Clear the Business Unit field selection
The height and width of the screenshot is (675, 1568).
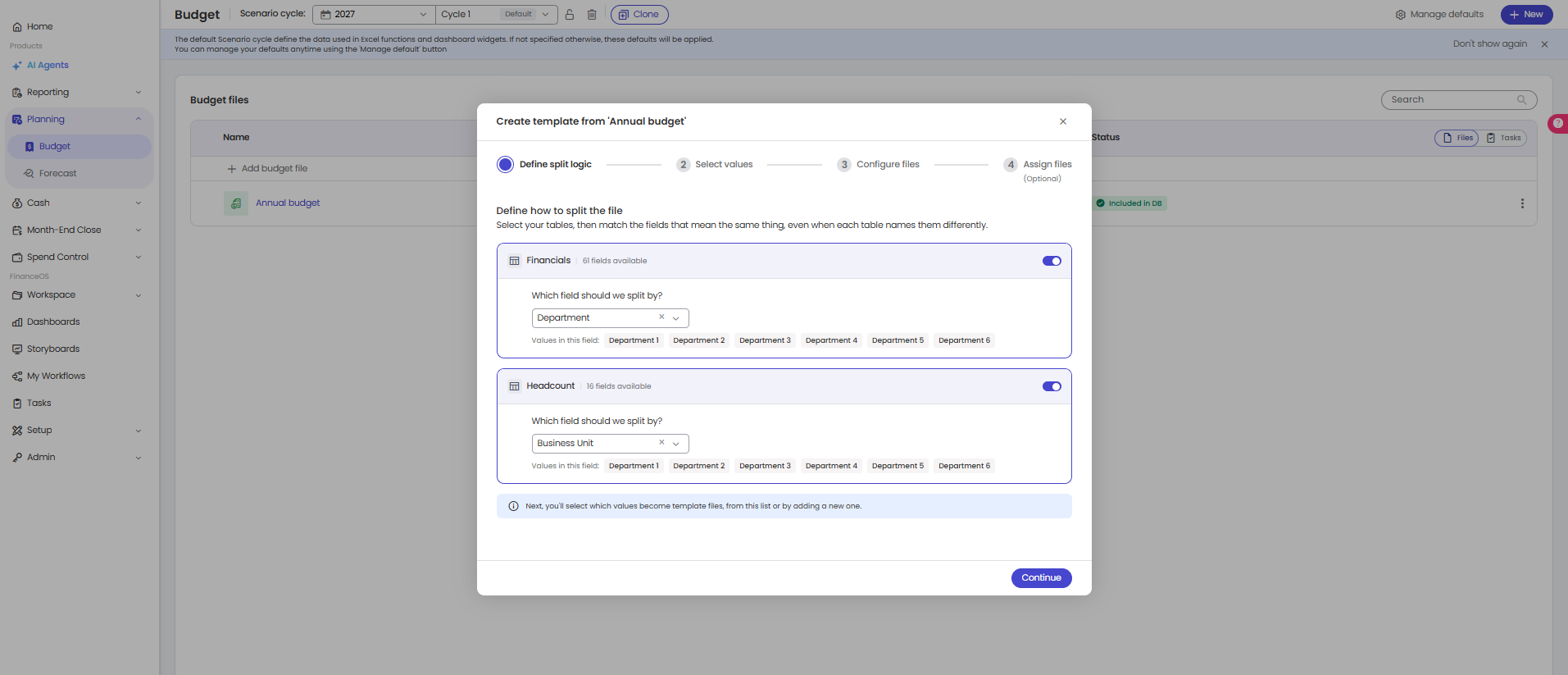point(661,443)
